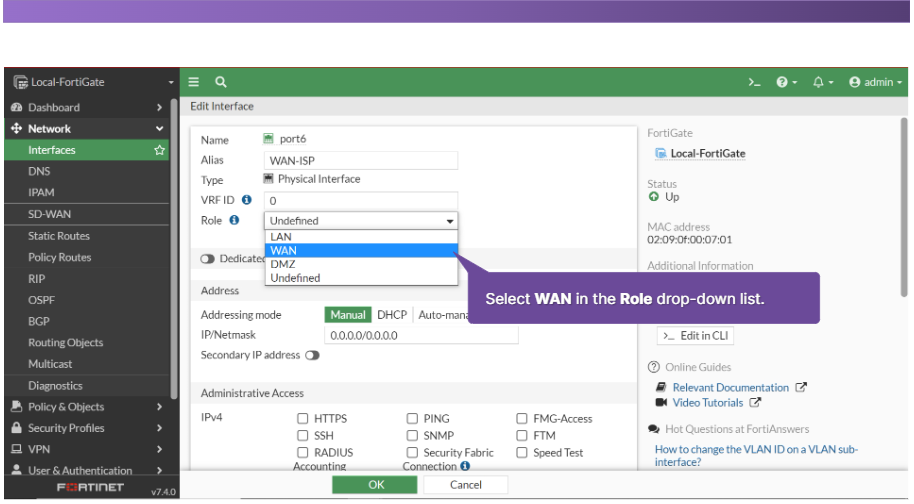This screenshot has width=914, height=504.
Task: Collapse the Network section chevron
Action: (159, 129)
